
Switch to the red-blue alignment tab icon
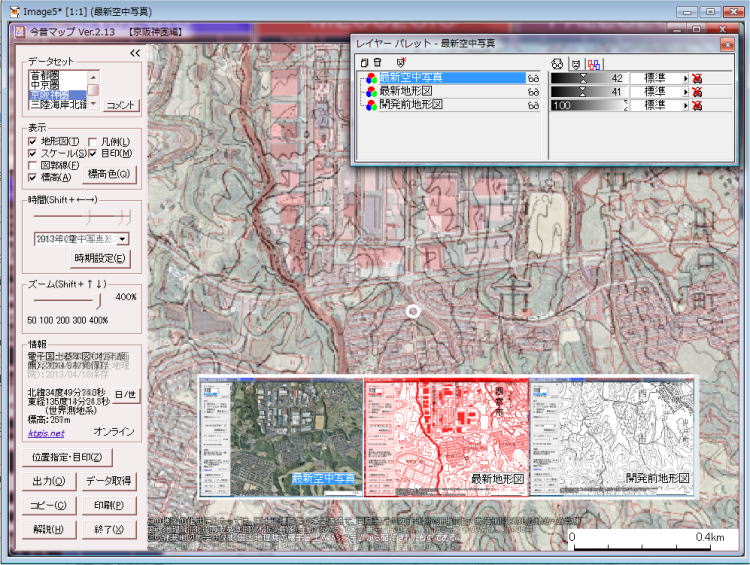(594, 65)
